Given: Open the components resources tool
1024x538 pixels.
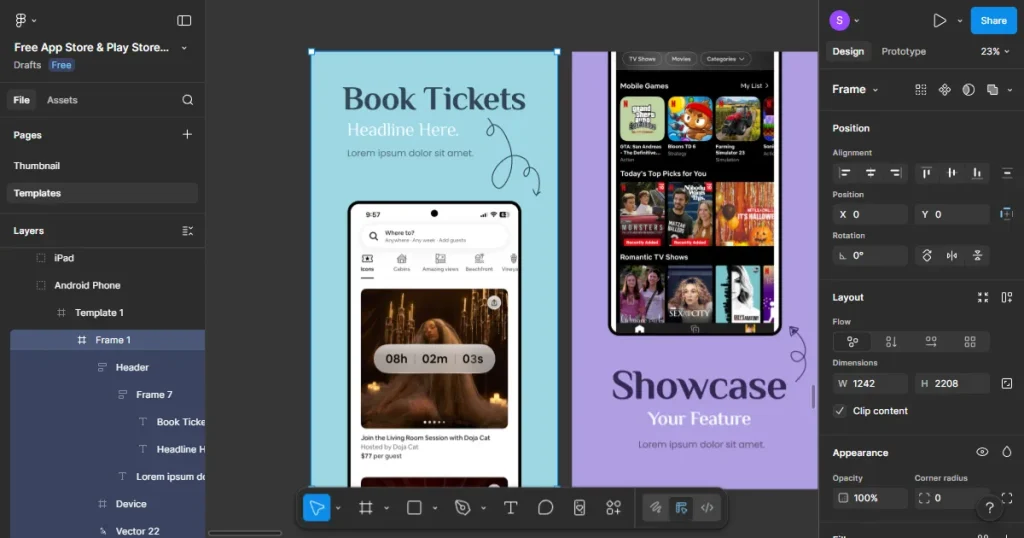Looking at the screenshot, I should (x=613, y=508).
